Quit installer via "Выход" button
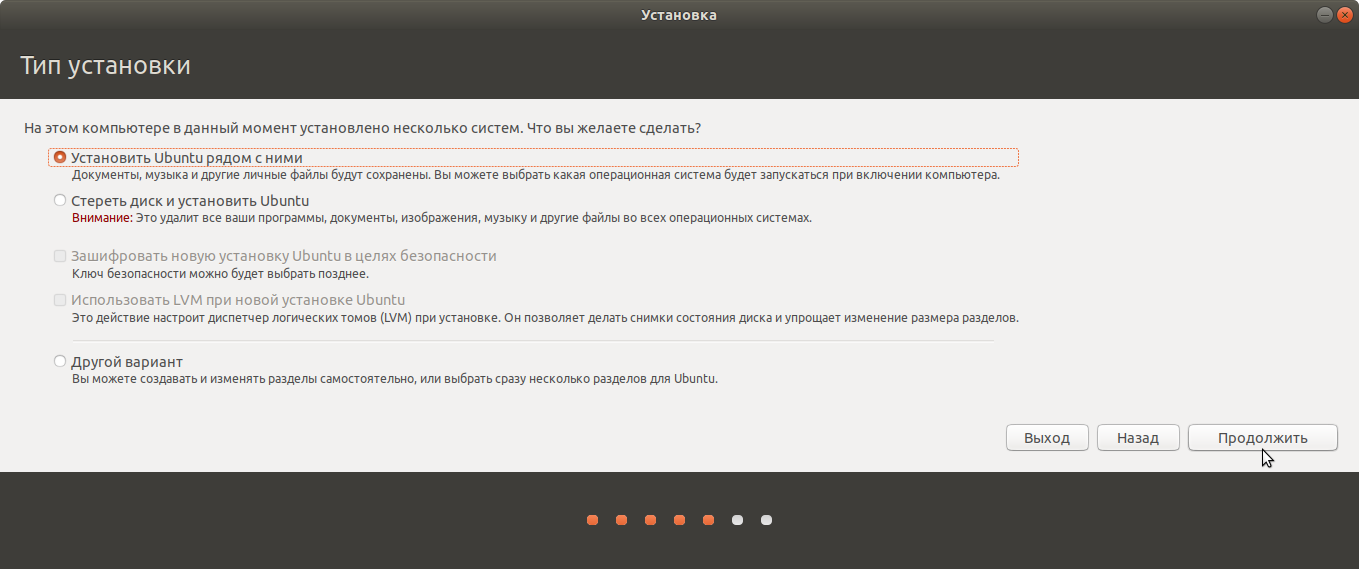Viewport: 1359px width, 569px height. (1047, 438)
